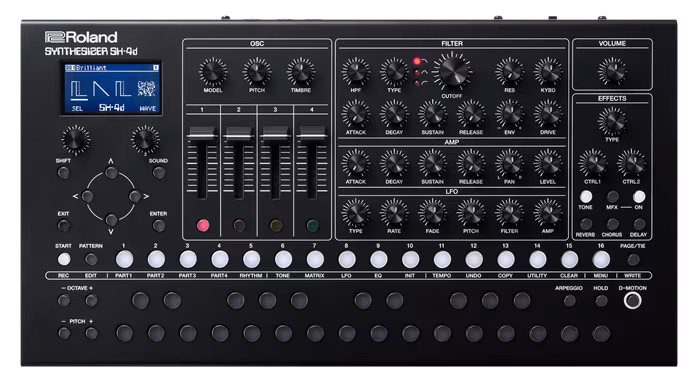Toggle the REVERB button
The image size is (698, 384).
click(x=586, y=224)
